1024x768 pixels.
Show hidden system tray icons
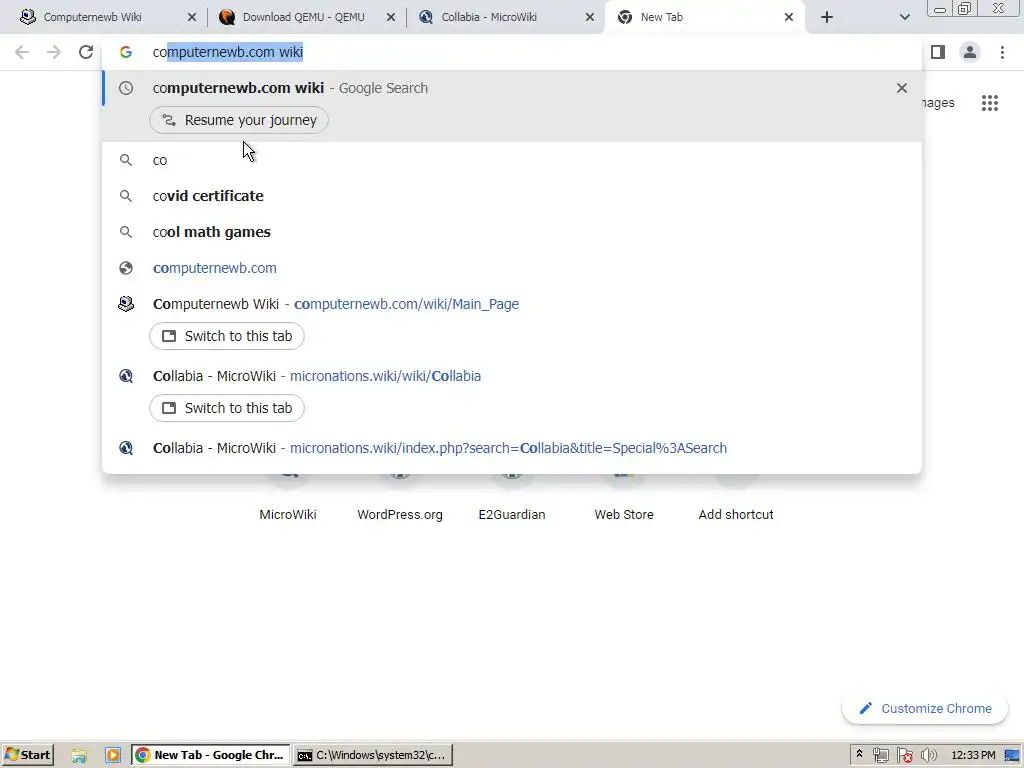pos(859,755)
